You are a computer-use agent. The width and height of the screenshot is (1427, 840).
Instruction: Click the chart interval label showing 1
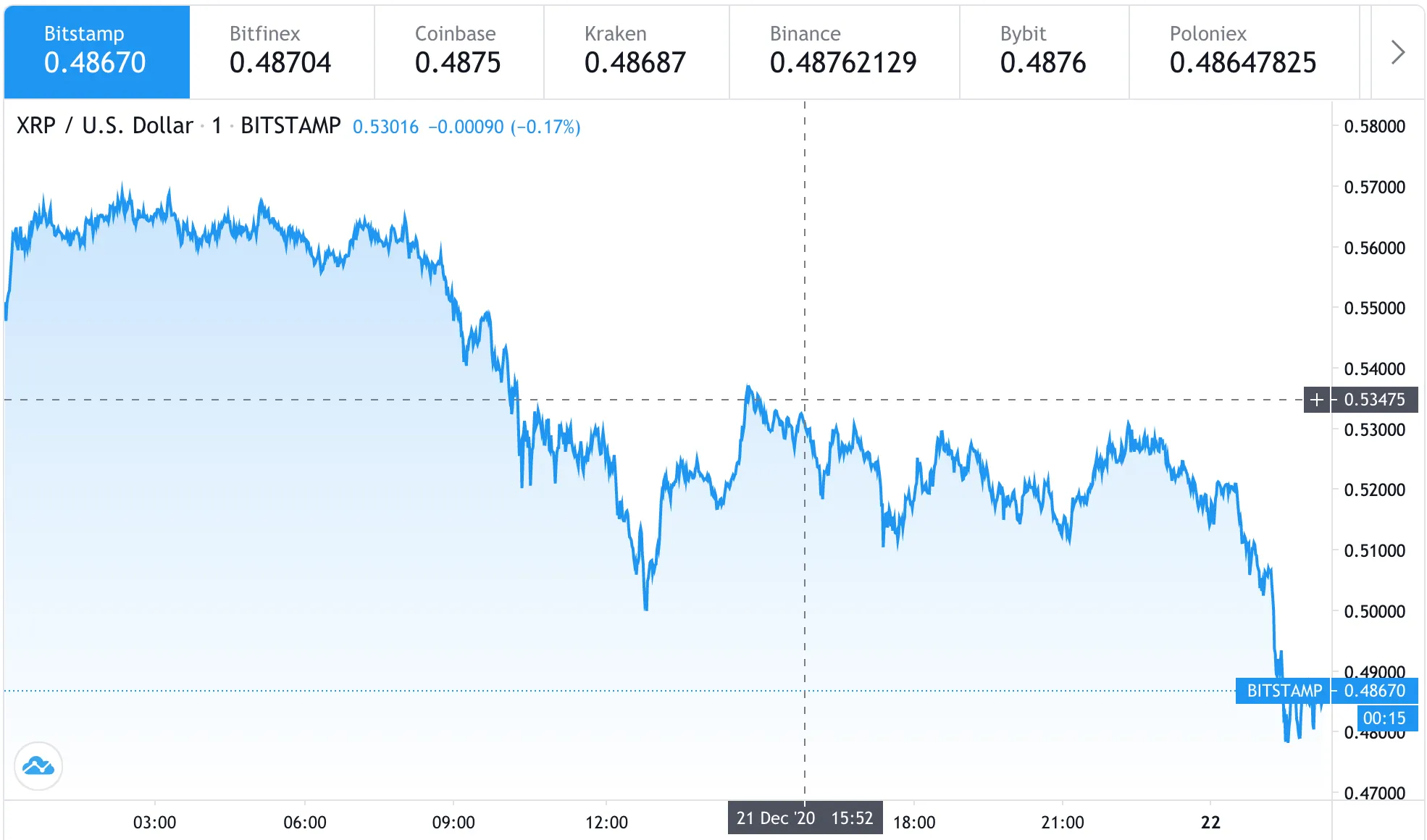[215, 125]
